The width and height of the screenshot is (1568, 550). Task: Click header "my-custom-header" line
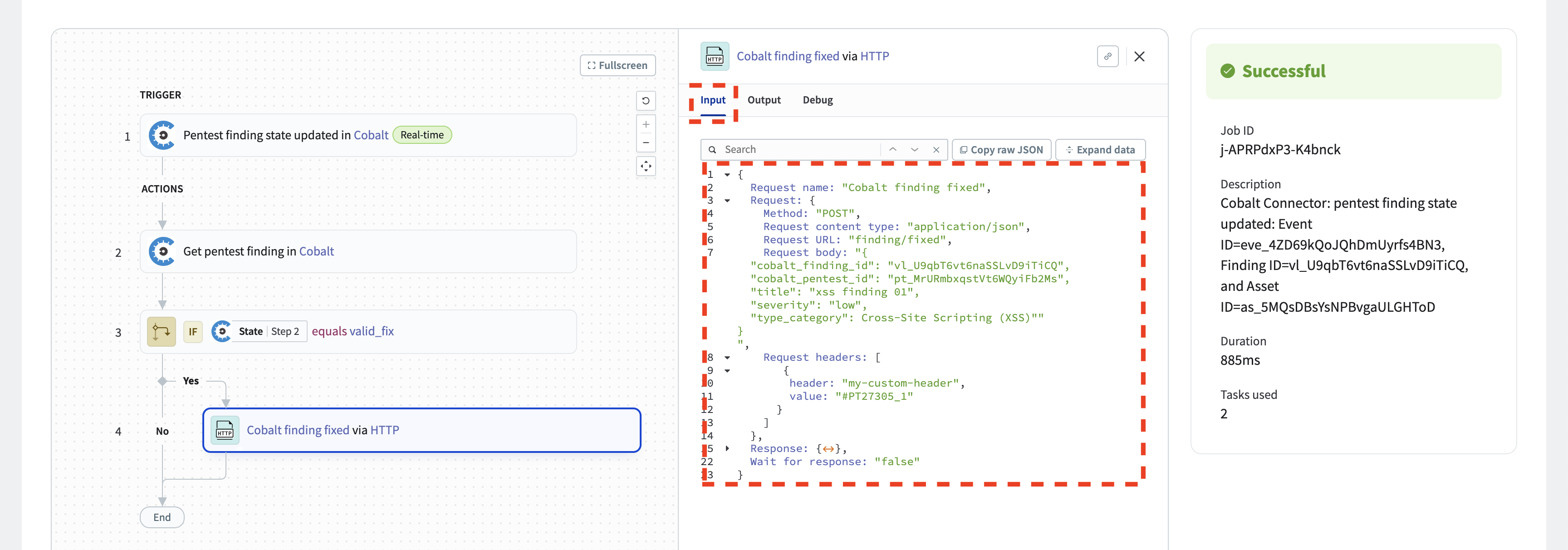(877, 384)
